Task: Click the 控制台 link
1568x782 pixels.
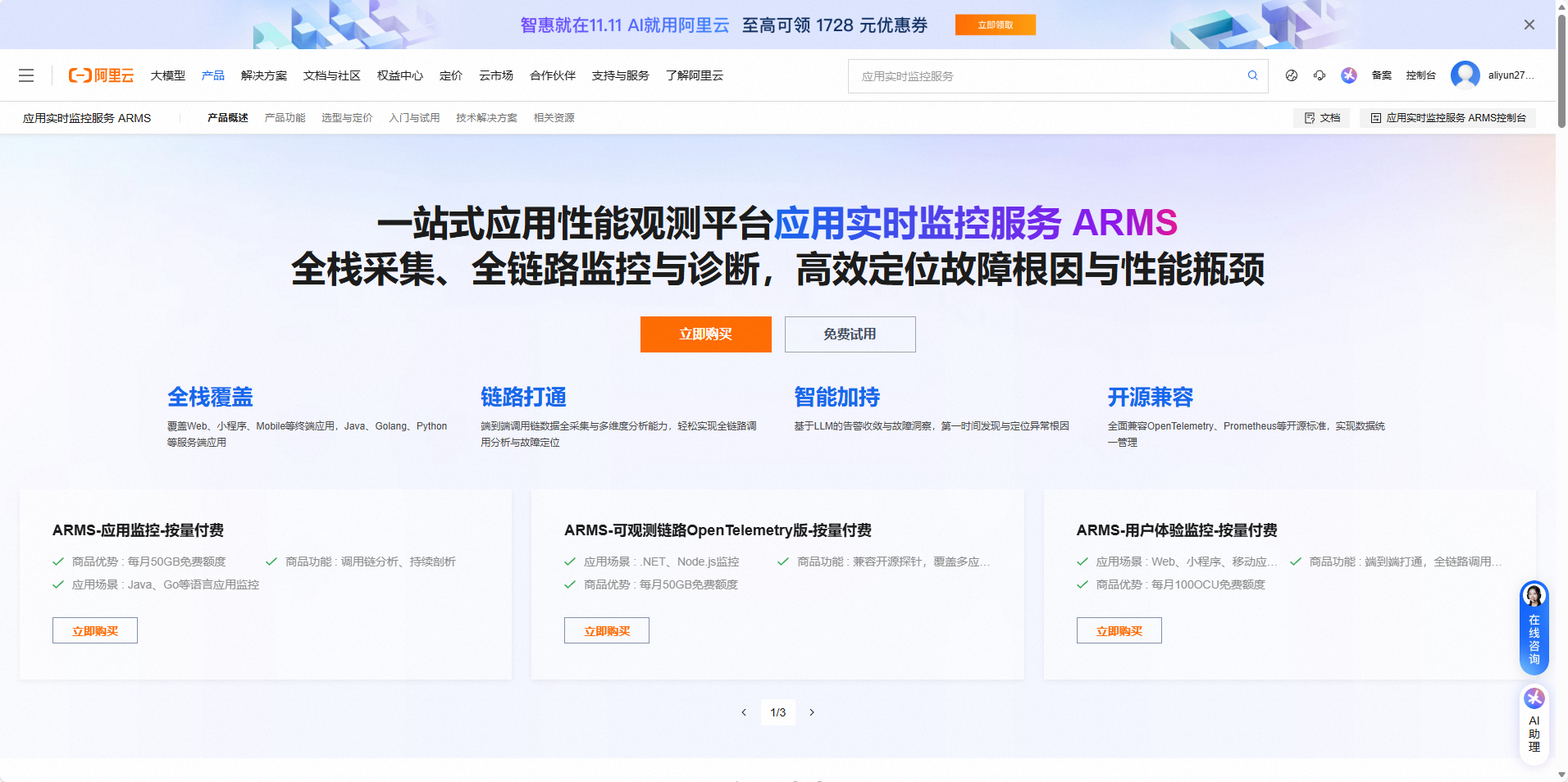Action: [1421, 75]
